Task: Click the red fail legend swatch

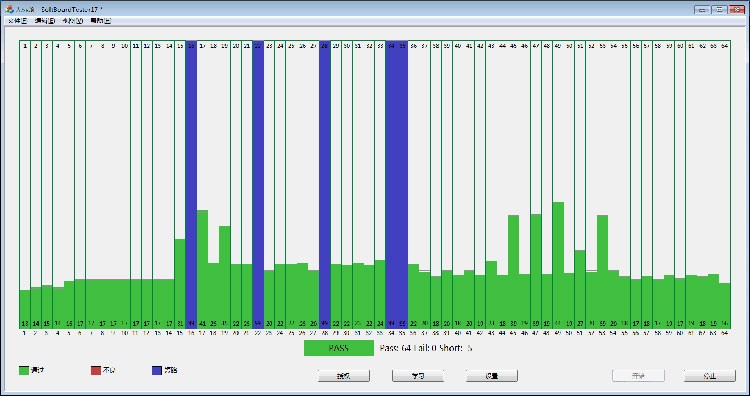Action: pos(96,370)
